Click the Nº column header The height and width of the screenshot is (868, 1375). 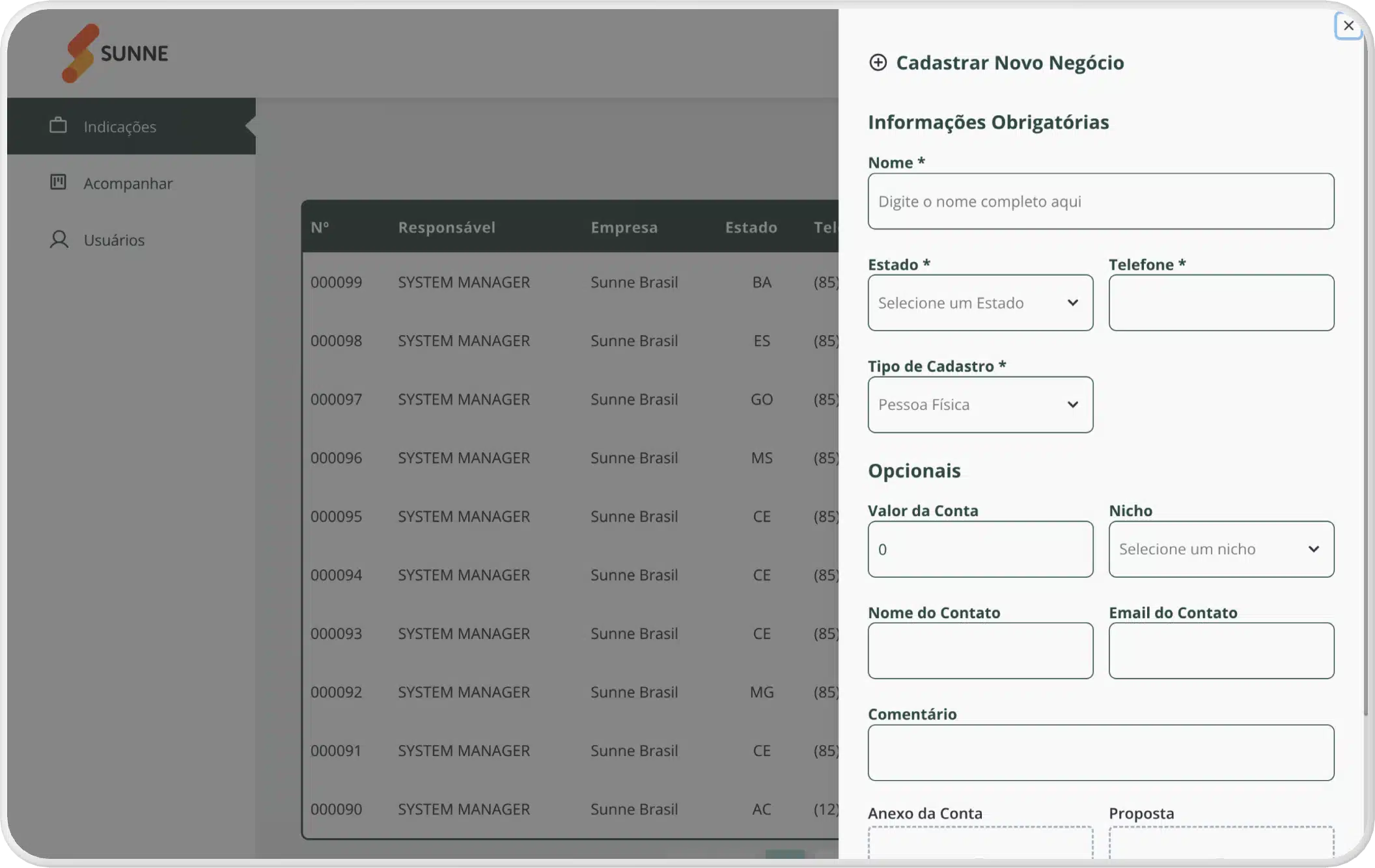pyautogui.click(x=320, y=227)
